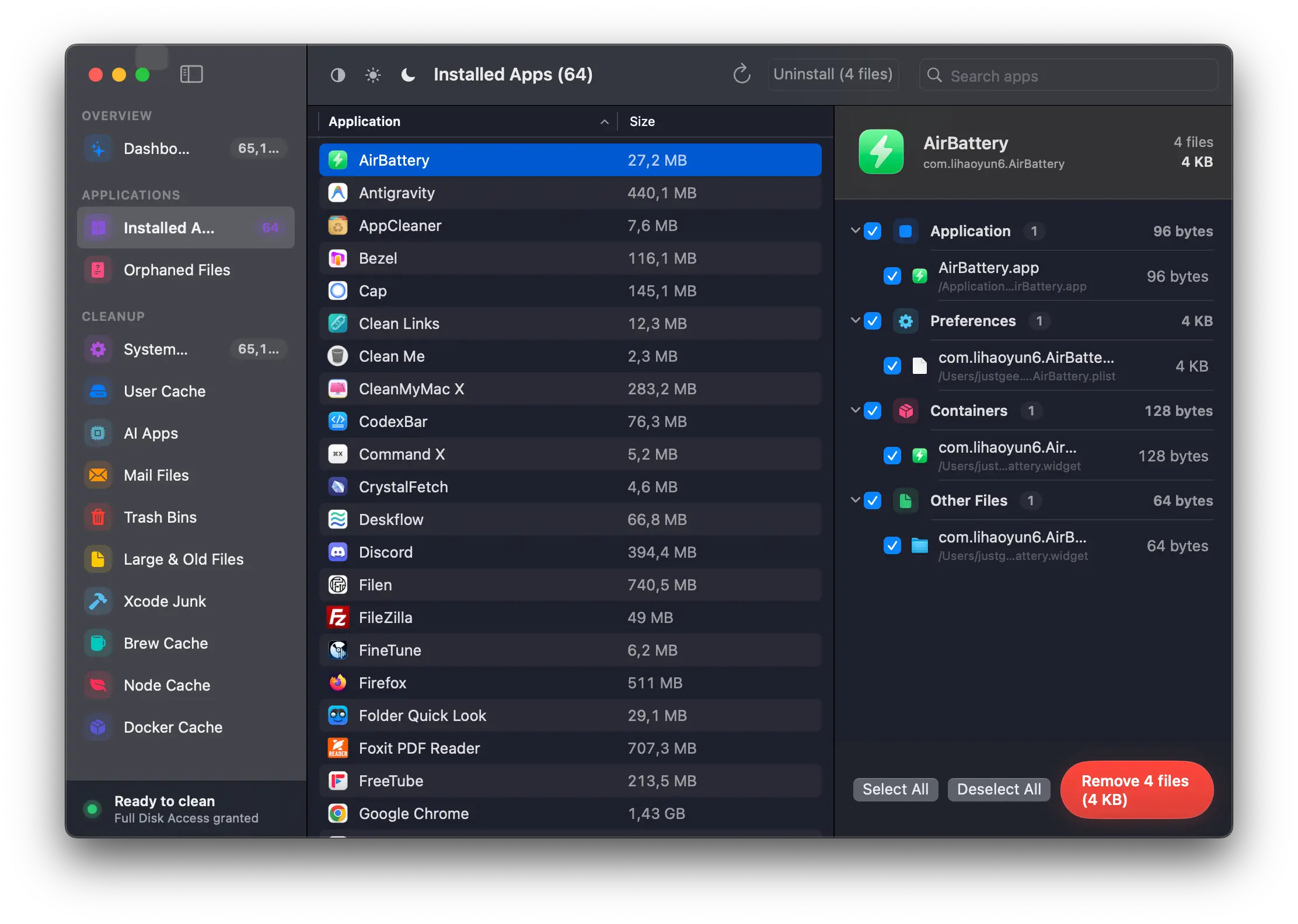Select the FineTune app row
This screenshot has height=924, width=1298.
[x=570, y=650]
